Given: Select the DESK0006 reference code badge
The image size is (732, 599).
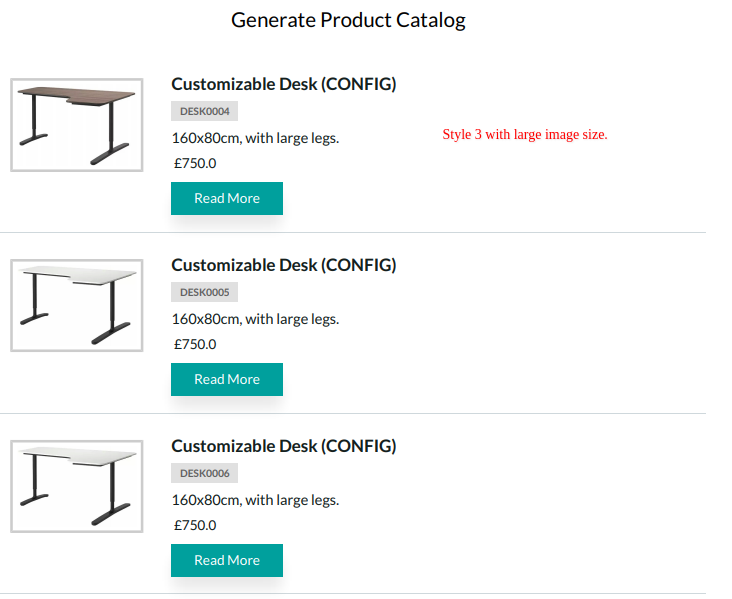Looking at the screenshot, I should (x=204, y=473).
